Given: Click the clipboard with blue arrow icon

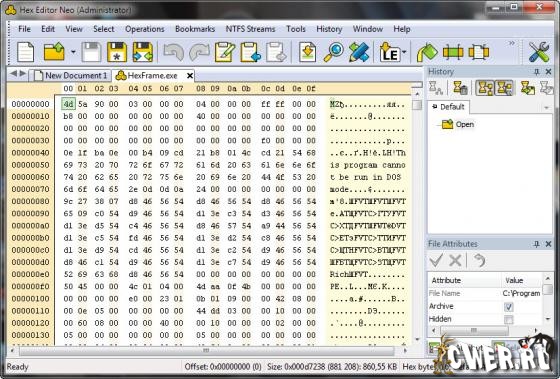Looking at the screenshot, I should click(x=251, y=53).
